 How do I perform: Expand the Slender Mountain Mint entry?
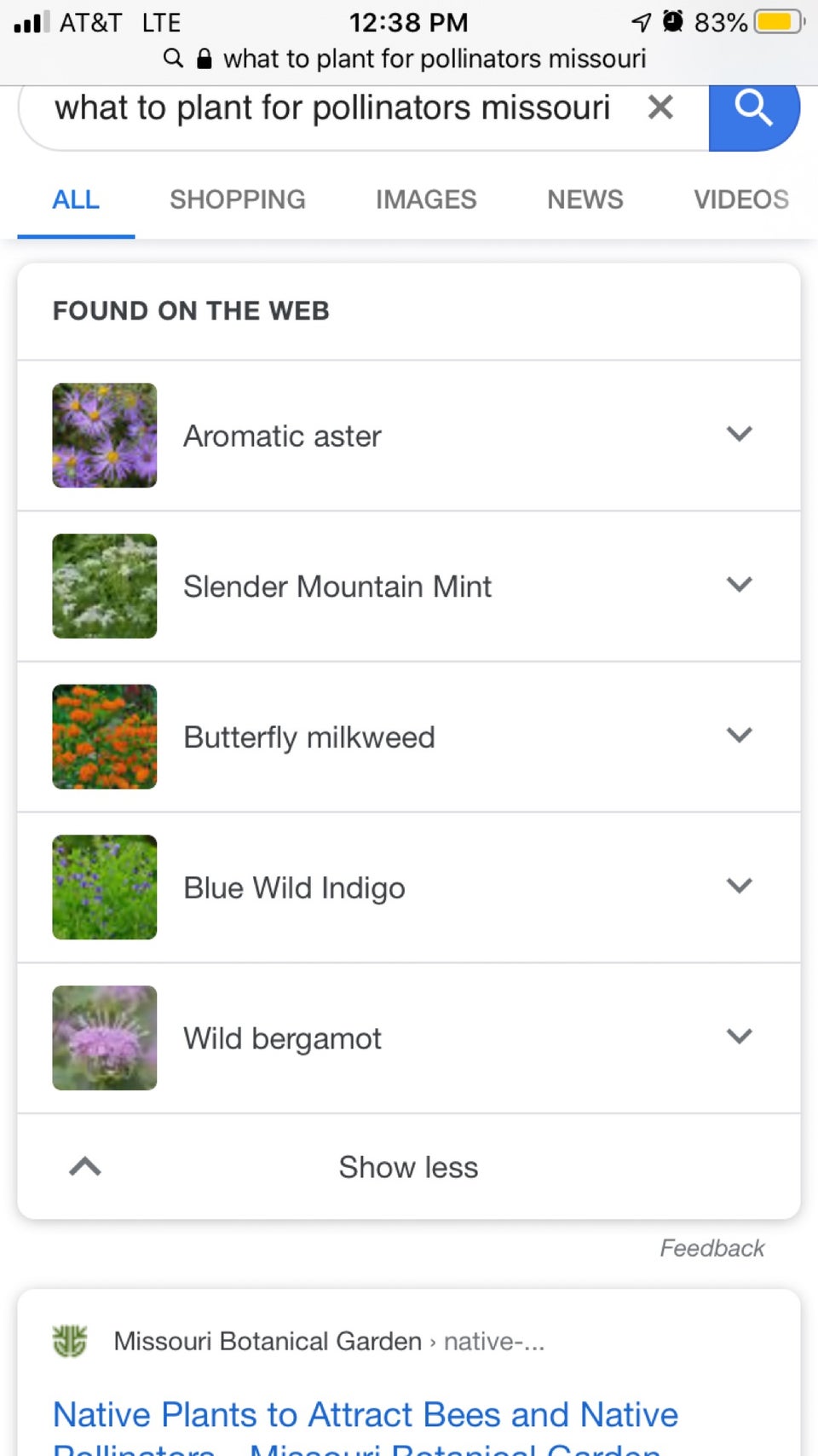[739, 586]
